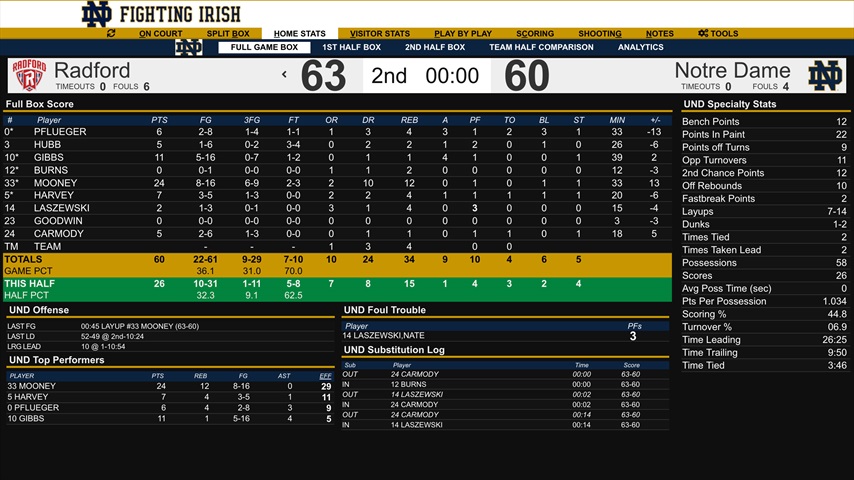Image resolution: width=854 pixels, height=480 pixels.
Task: Sort Top Performers by EFF column
Action: [x=325, y=376]
